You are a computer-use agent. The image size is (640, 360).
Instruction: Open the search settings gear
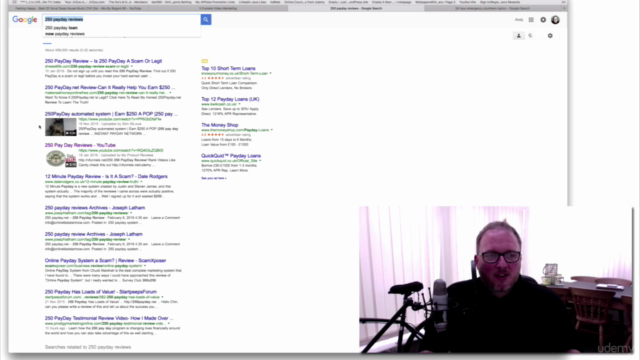pos(550,36)
